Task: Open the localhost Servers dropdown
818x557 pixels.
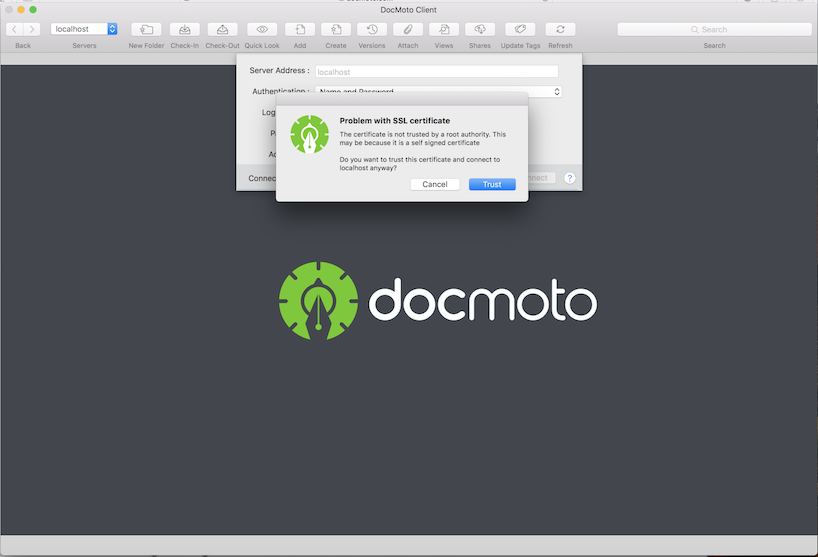Action: pos(84,29)
